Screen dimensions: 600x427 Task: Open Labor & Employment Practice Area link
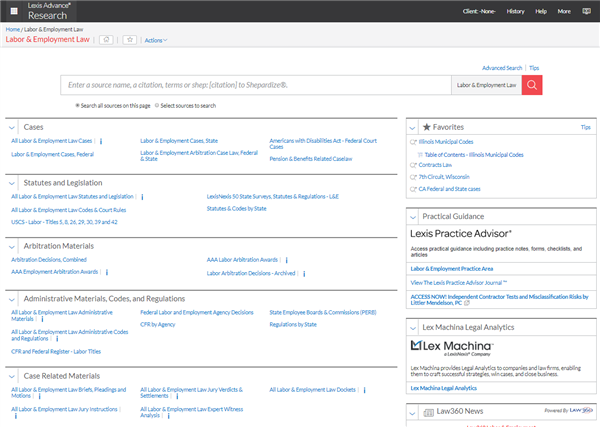(452, 269)
